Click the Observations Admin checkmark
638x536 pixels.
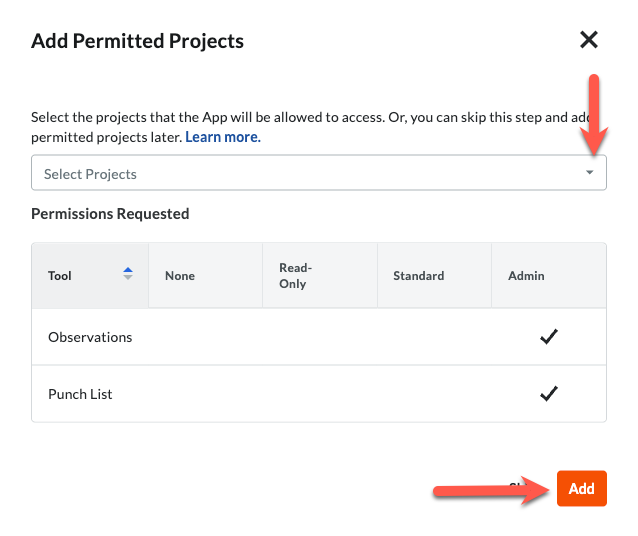tap(548, 337)
